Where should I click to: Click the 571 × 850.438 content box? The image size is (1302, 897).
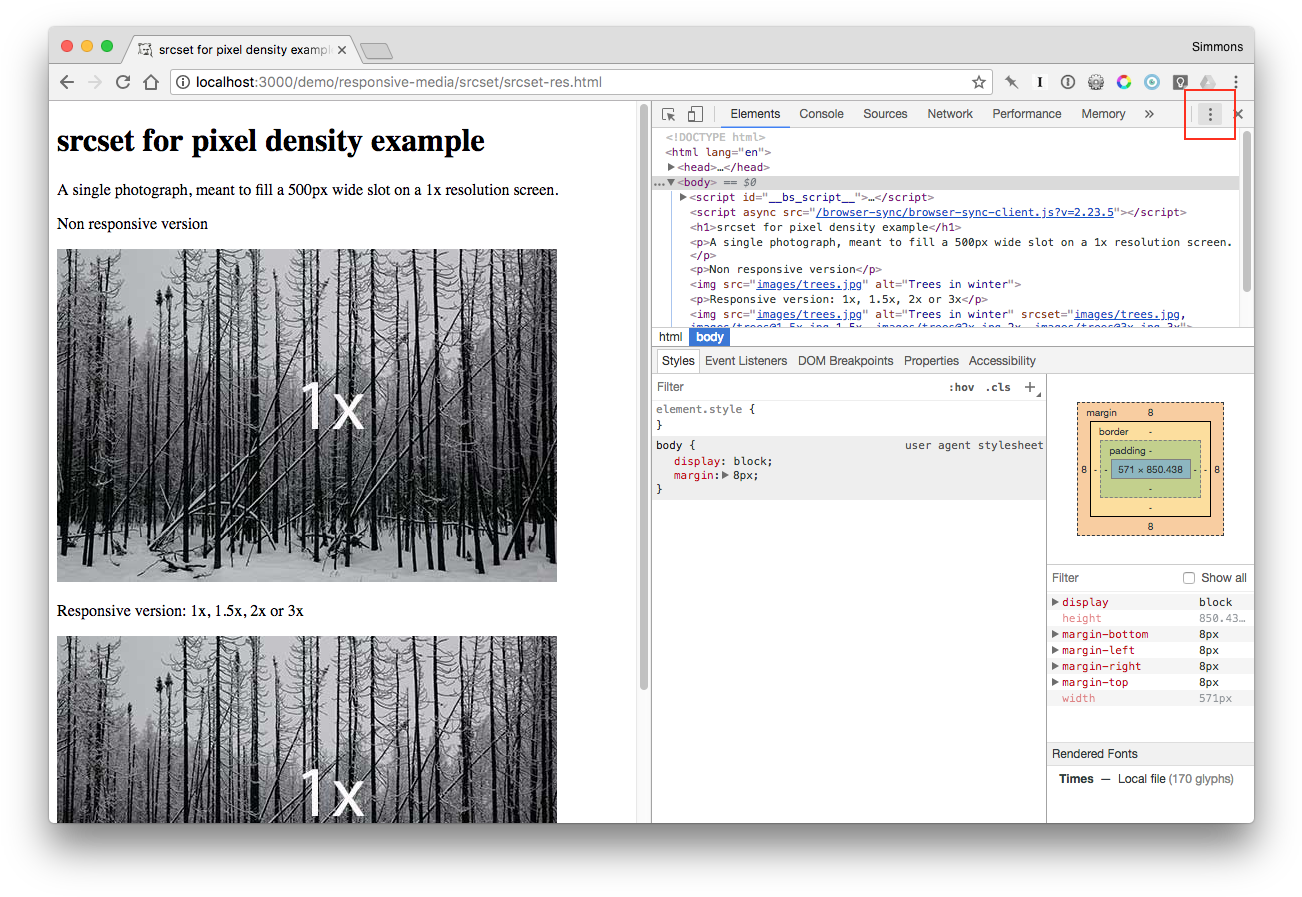coord(1150,469)
